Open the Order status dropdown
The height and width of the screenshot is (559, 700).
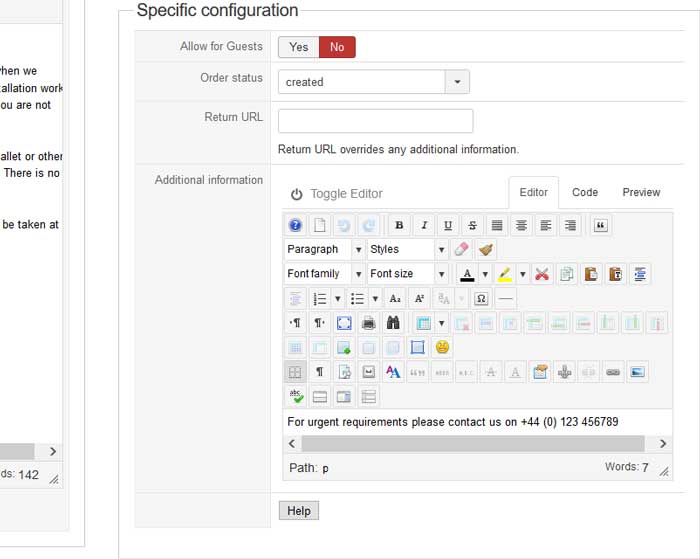(x=457, y=82)
